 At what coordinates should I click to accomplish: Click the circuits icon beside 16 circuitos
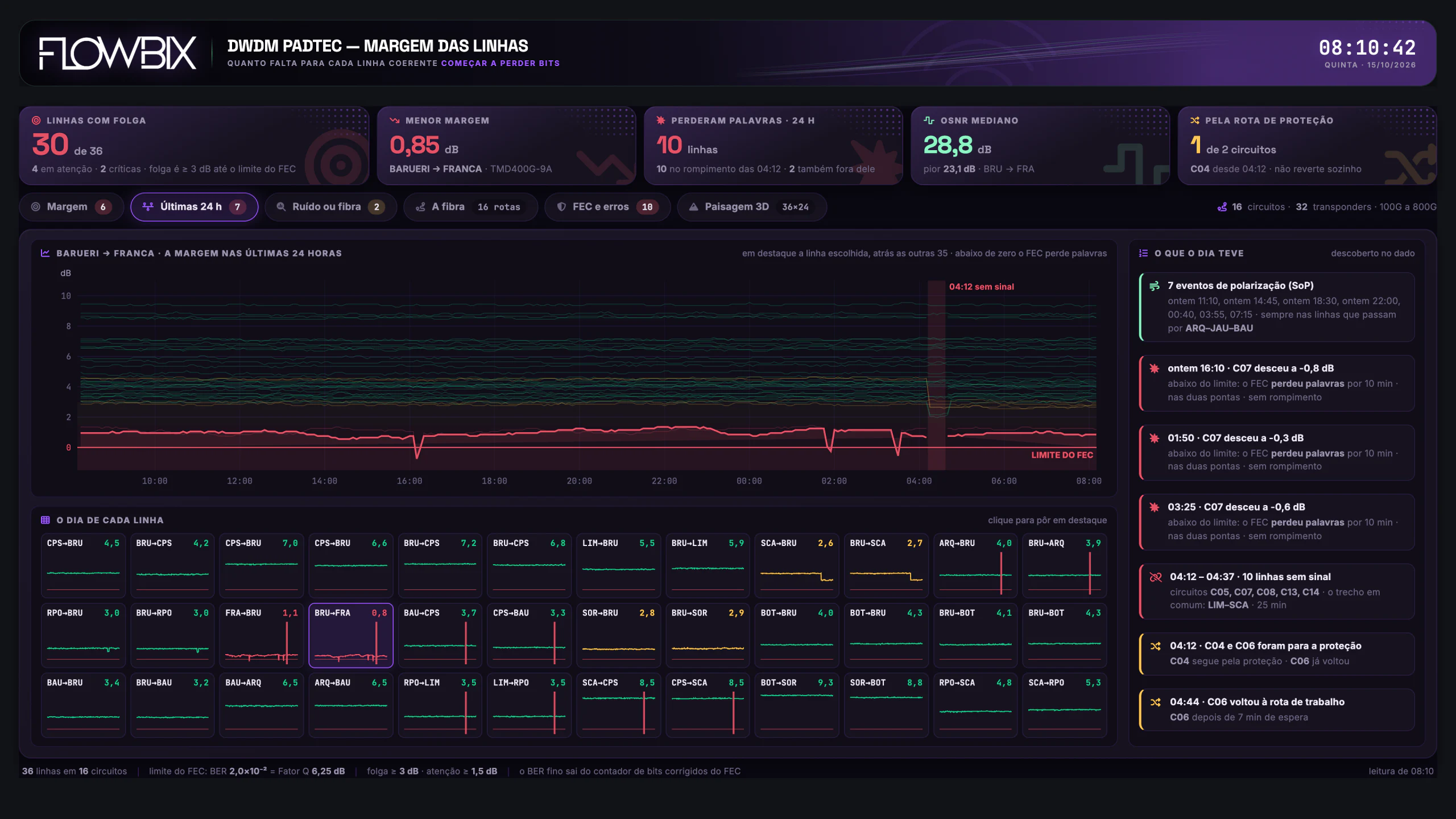(x=1222, y=207)
